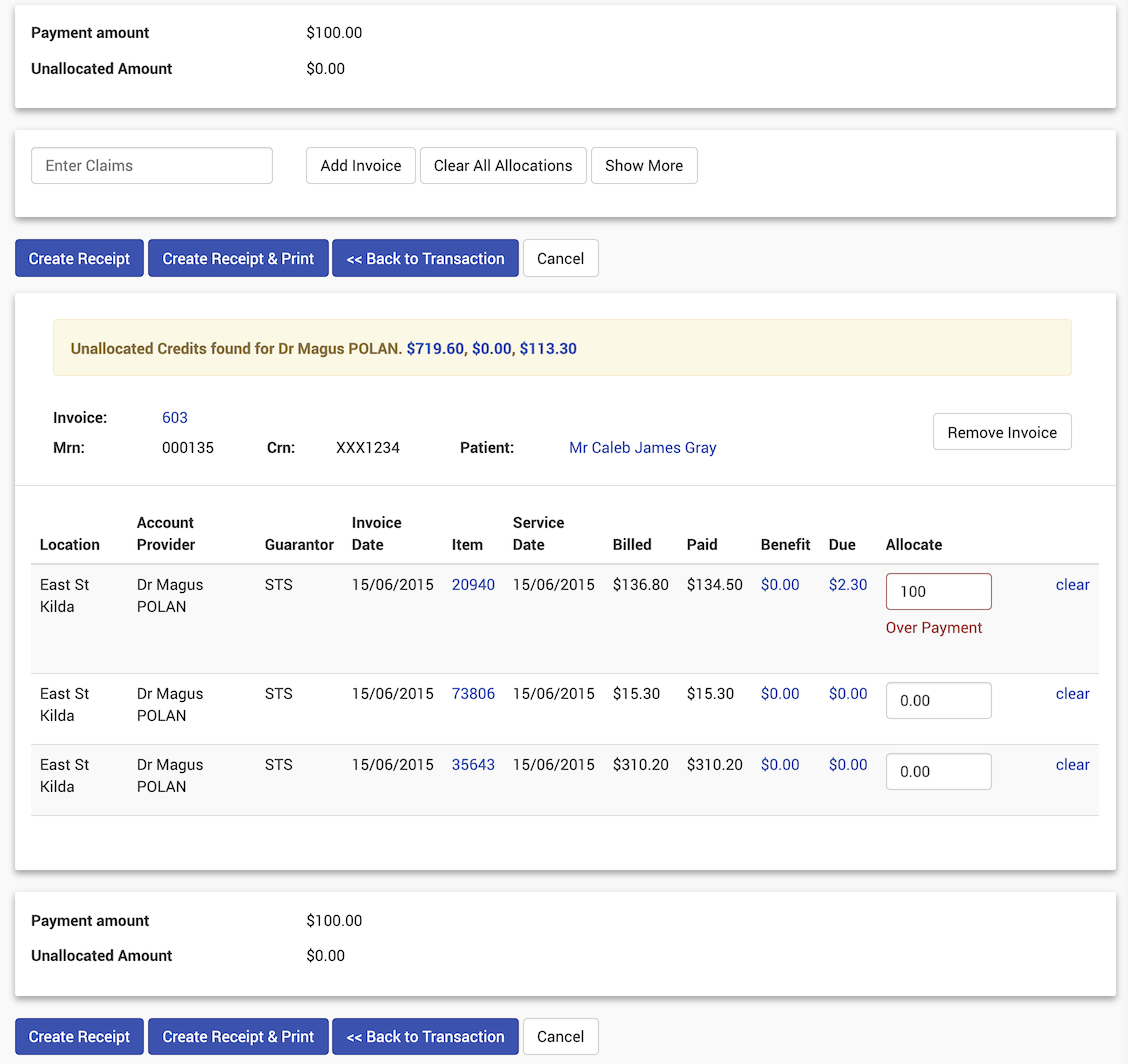Click allocate field for item 35643
This screenshot has width=1128, height=1064.
[x=938, y=772]
